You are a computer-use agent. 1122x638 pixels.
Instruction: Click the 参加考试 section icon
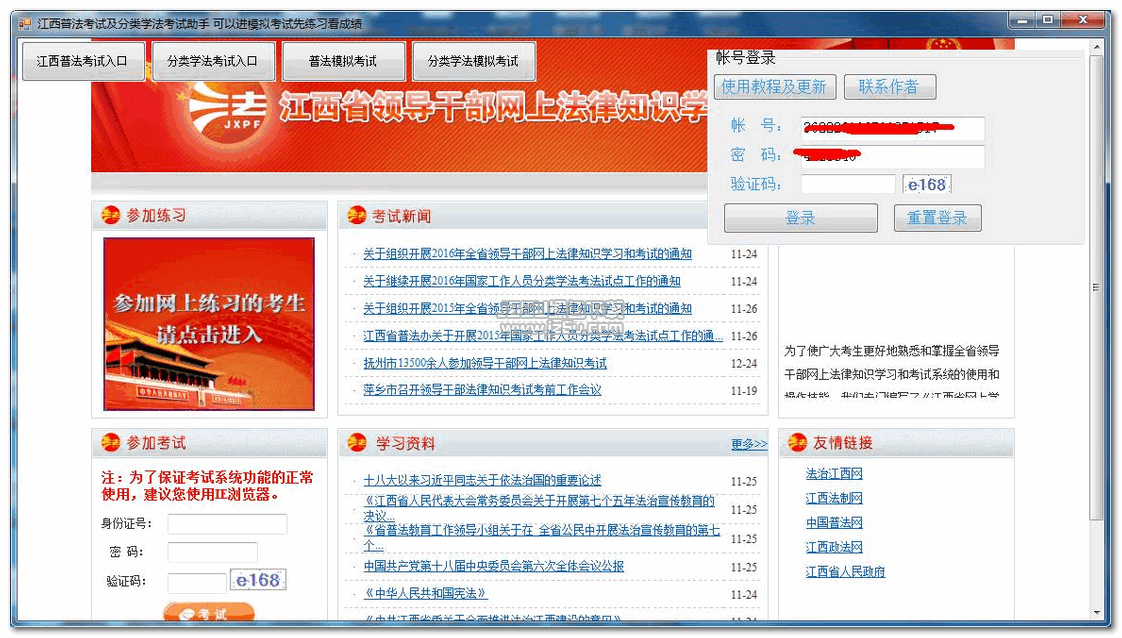(110, 443)
